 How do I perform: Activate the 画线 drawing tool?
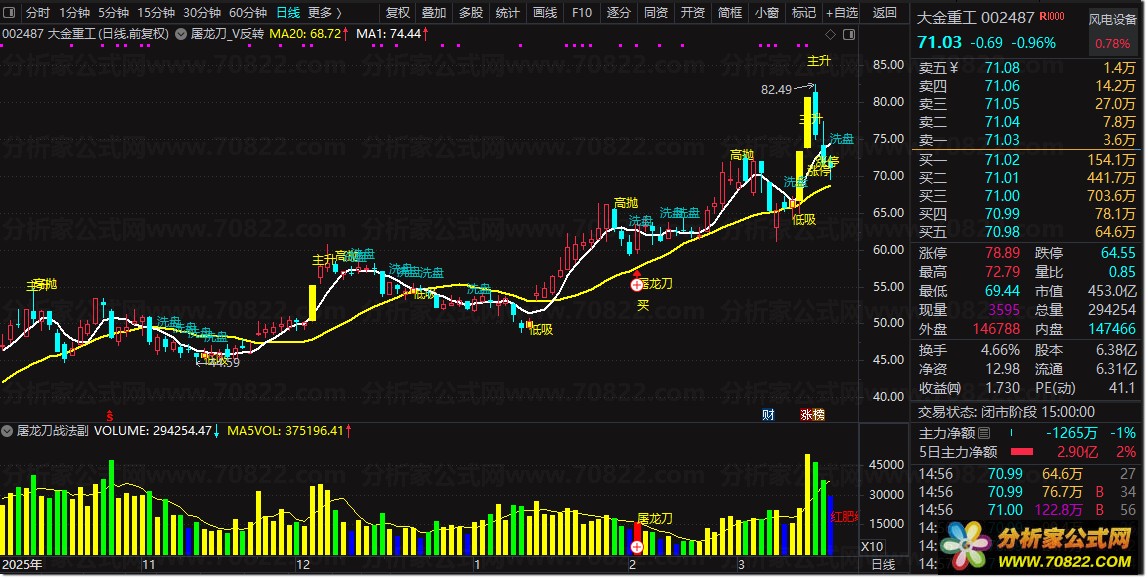pos(545,12)
